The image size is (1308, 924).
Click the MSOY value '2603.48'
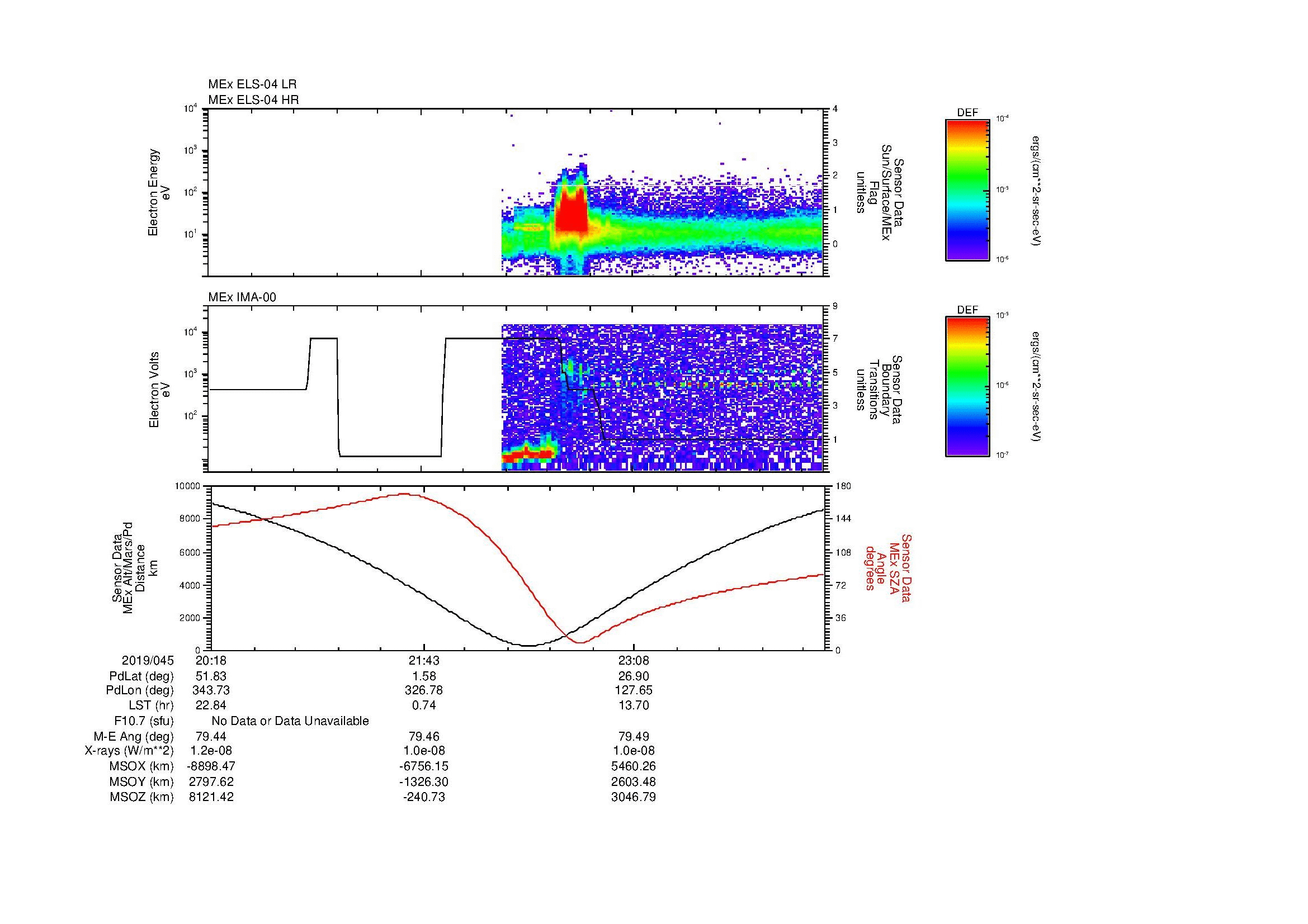(634, 781)
